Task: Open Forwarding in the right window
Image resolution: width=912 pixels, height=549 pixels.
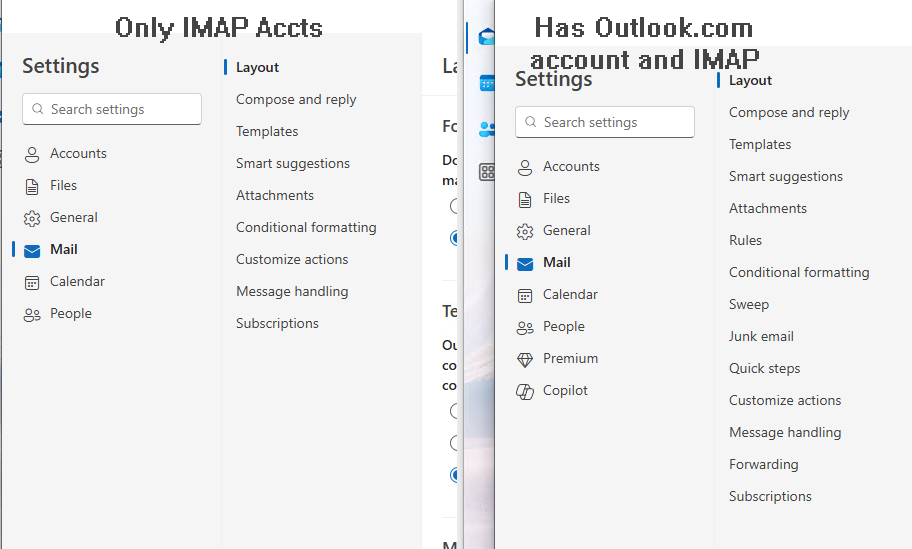Action: (763, 464)
